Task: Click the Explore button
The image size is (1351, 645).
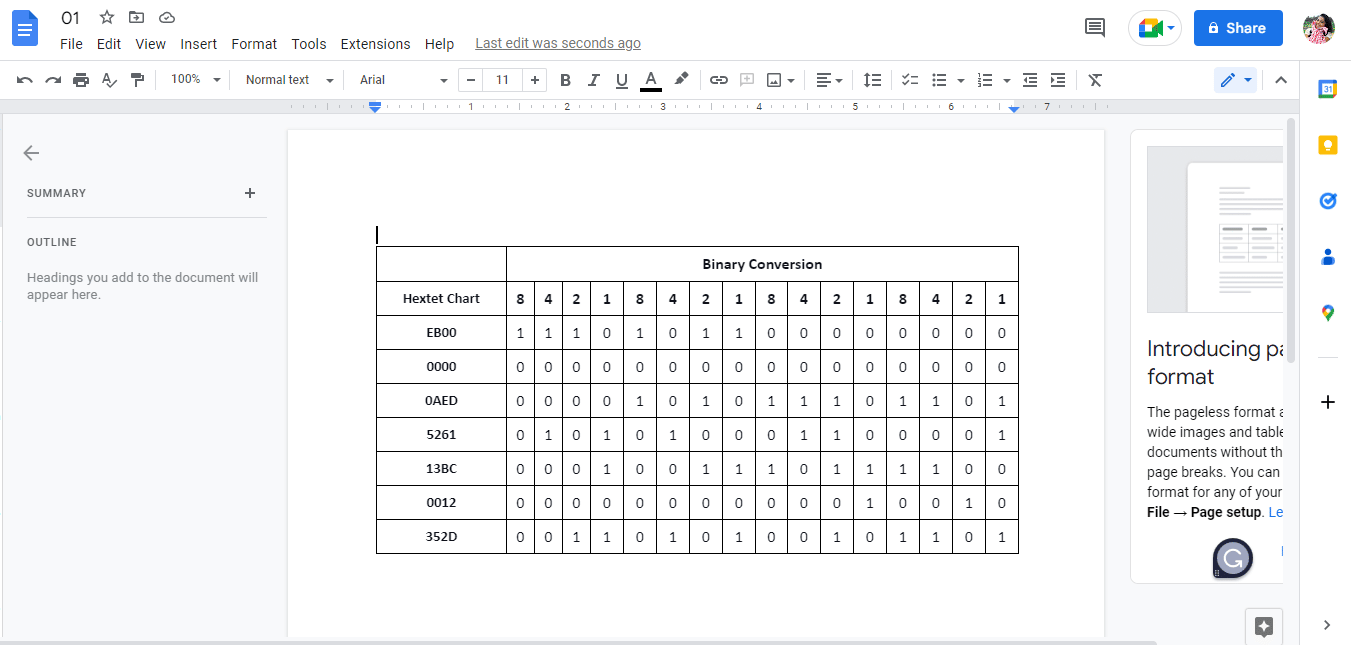Action: tap(1264, 627)
